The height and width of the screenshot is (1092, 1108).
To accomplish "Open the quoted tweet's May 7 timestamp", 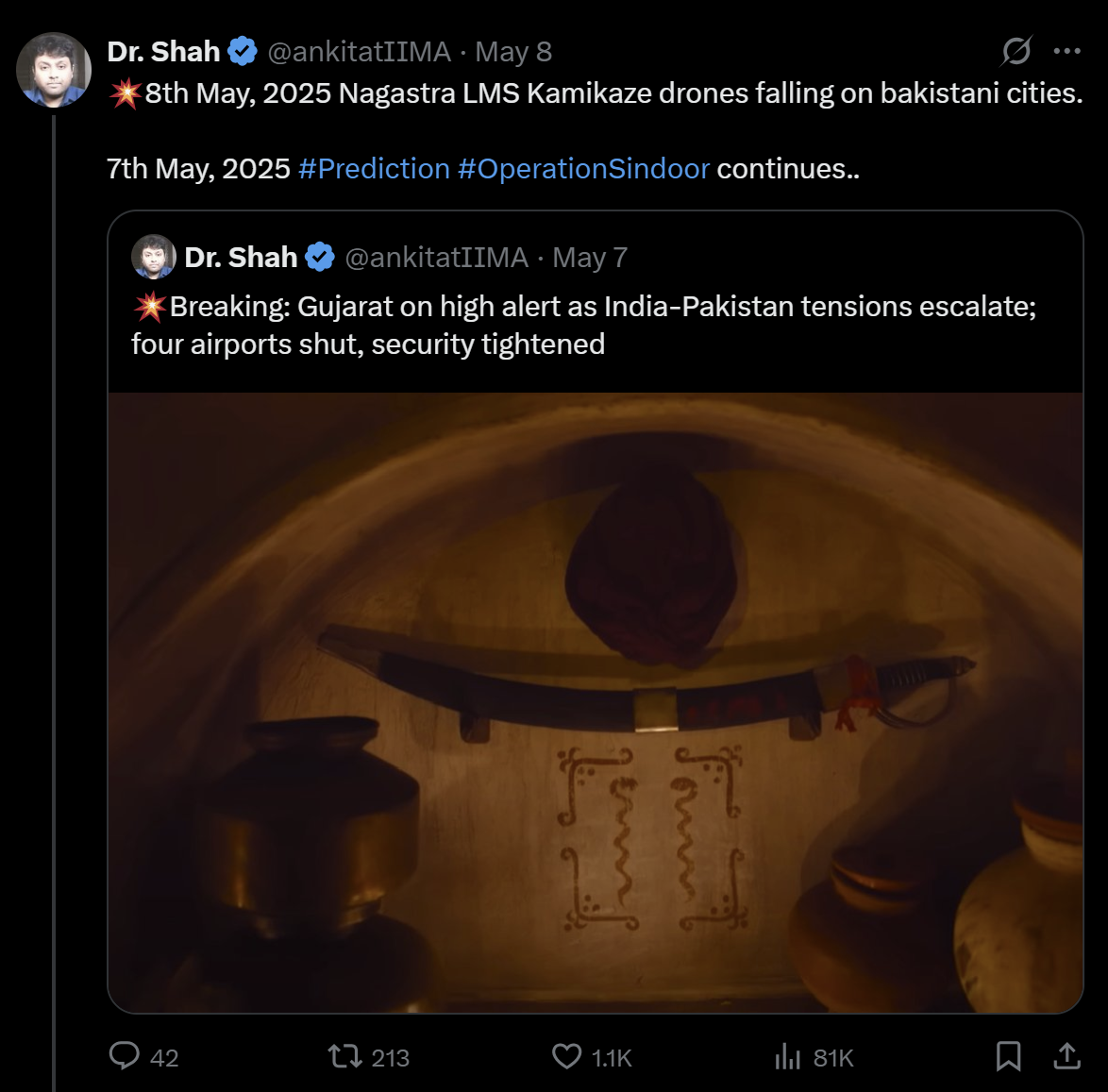I will tap(590, 258).
